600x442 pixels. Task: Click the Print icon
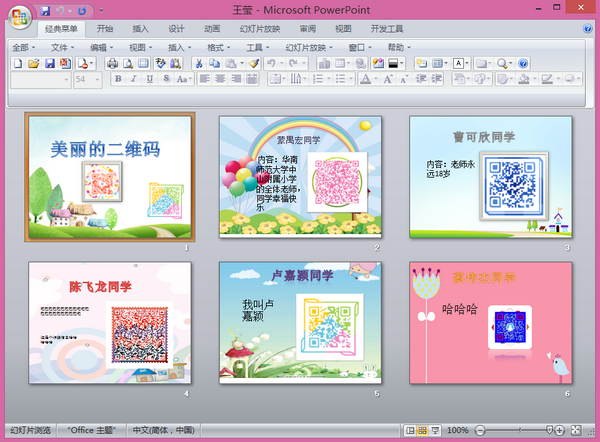(112, 63)
